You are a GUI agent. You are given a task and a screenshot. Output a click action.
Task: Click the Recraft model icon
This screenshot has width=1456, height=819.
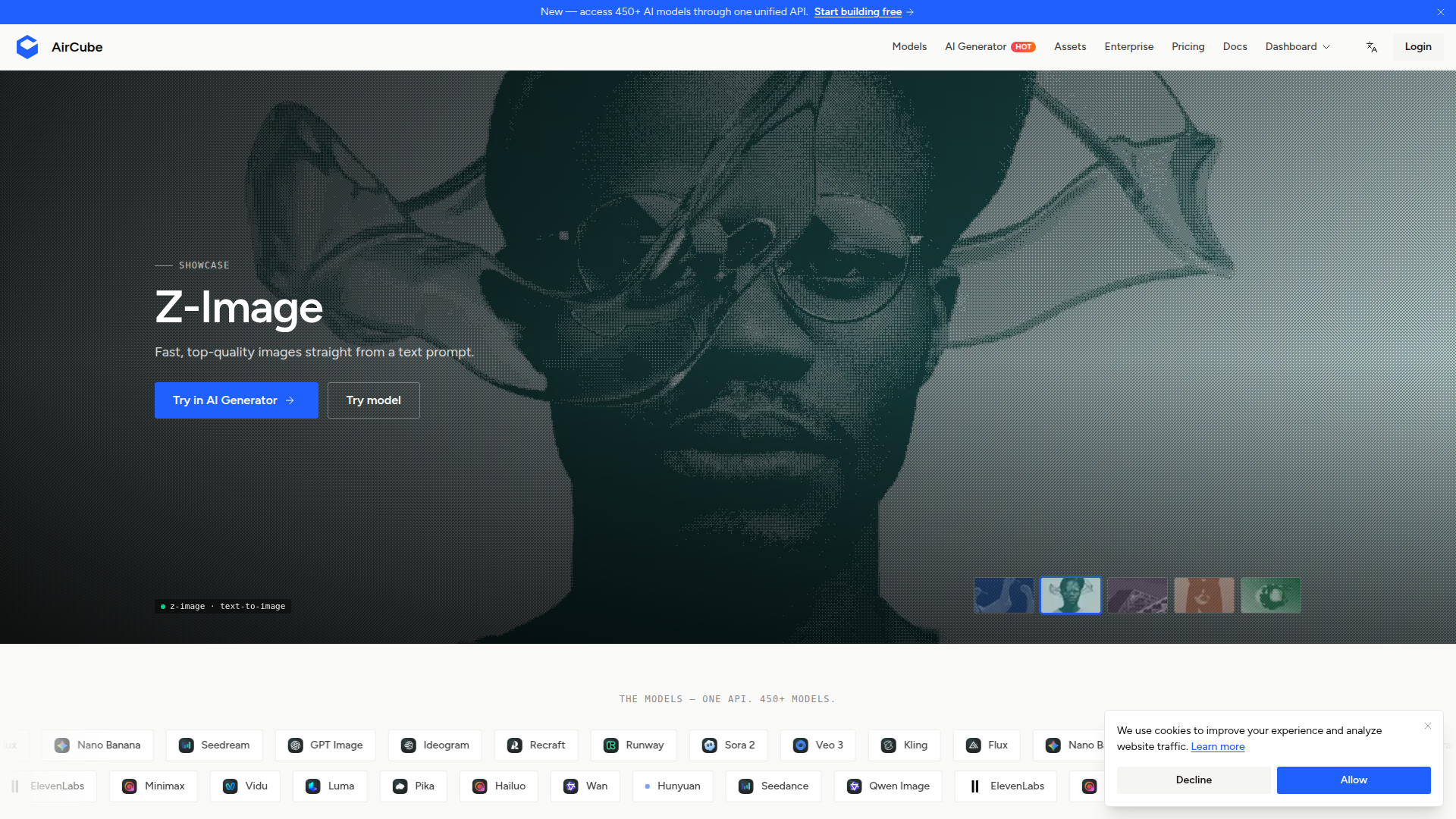click(x=514, y=745)
